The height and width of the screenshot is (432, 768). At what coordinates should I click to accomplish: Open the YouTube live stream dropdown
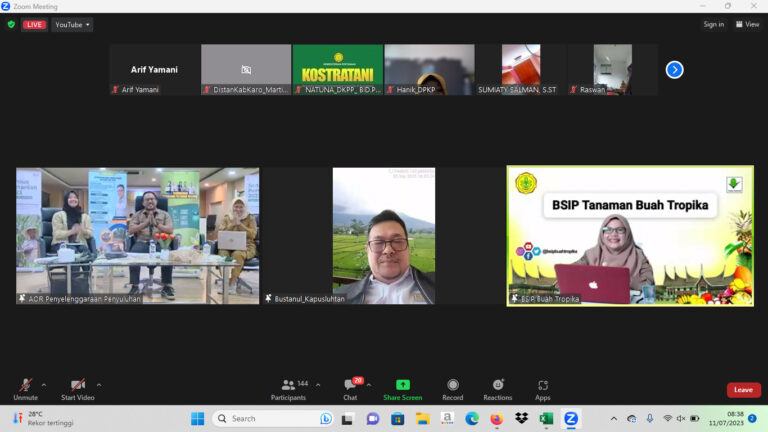(72, 24)
